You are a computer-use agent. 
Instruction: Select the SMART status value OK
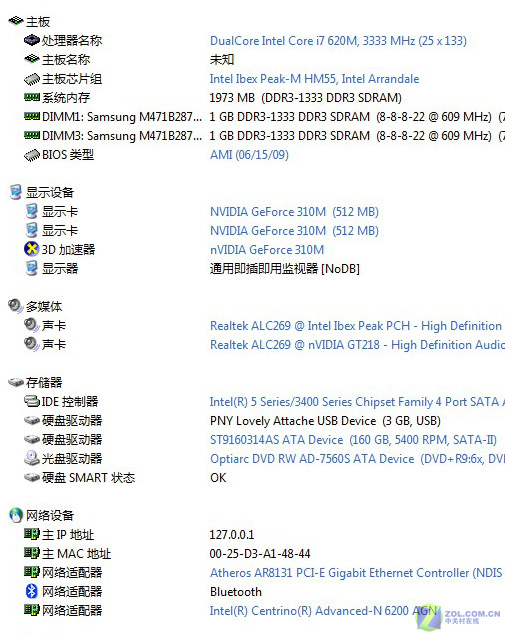(218, 478)
